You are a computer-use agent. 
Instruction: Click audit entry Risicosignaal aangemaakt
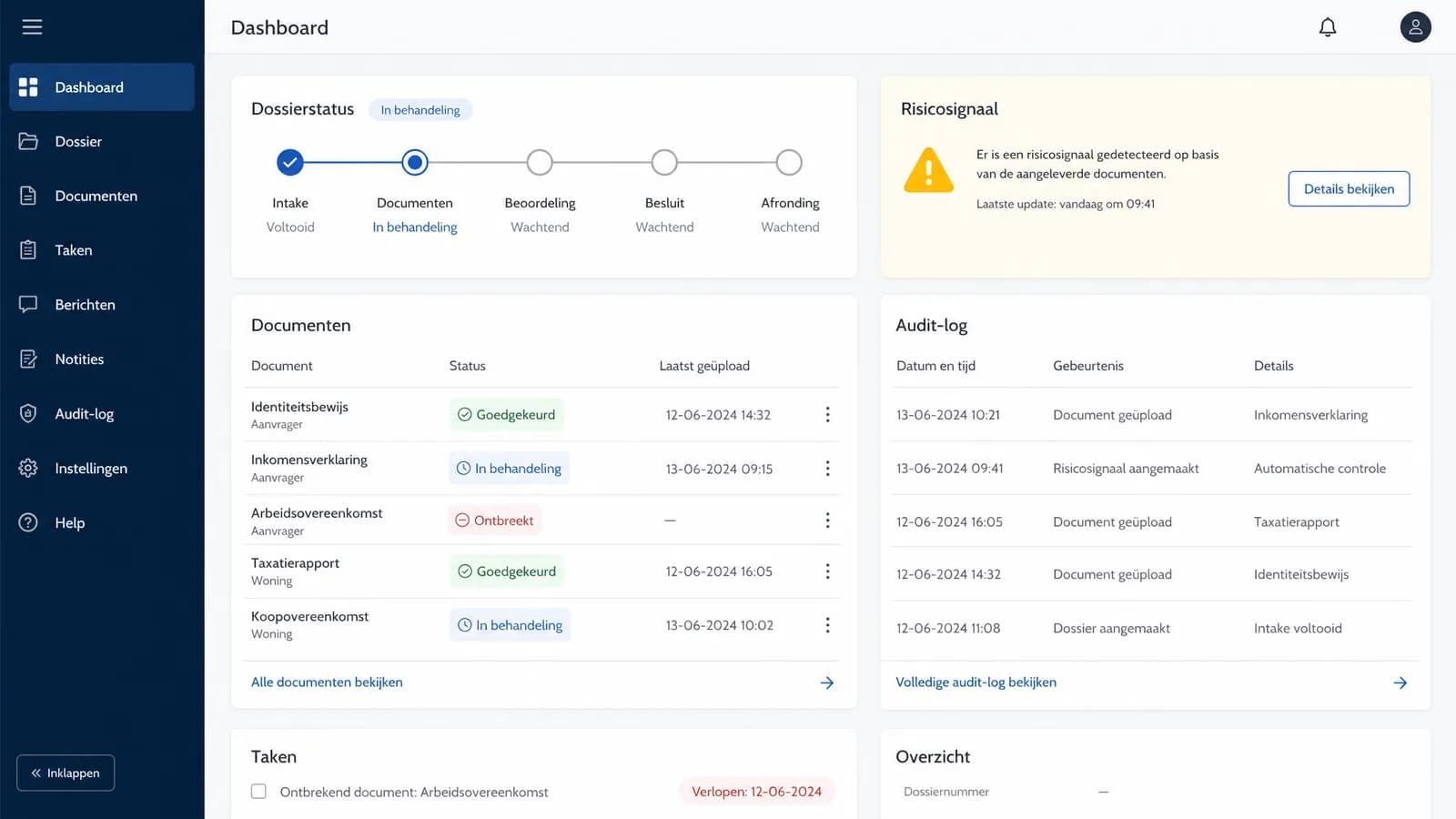tap(1126, 469)
